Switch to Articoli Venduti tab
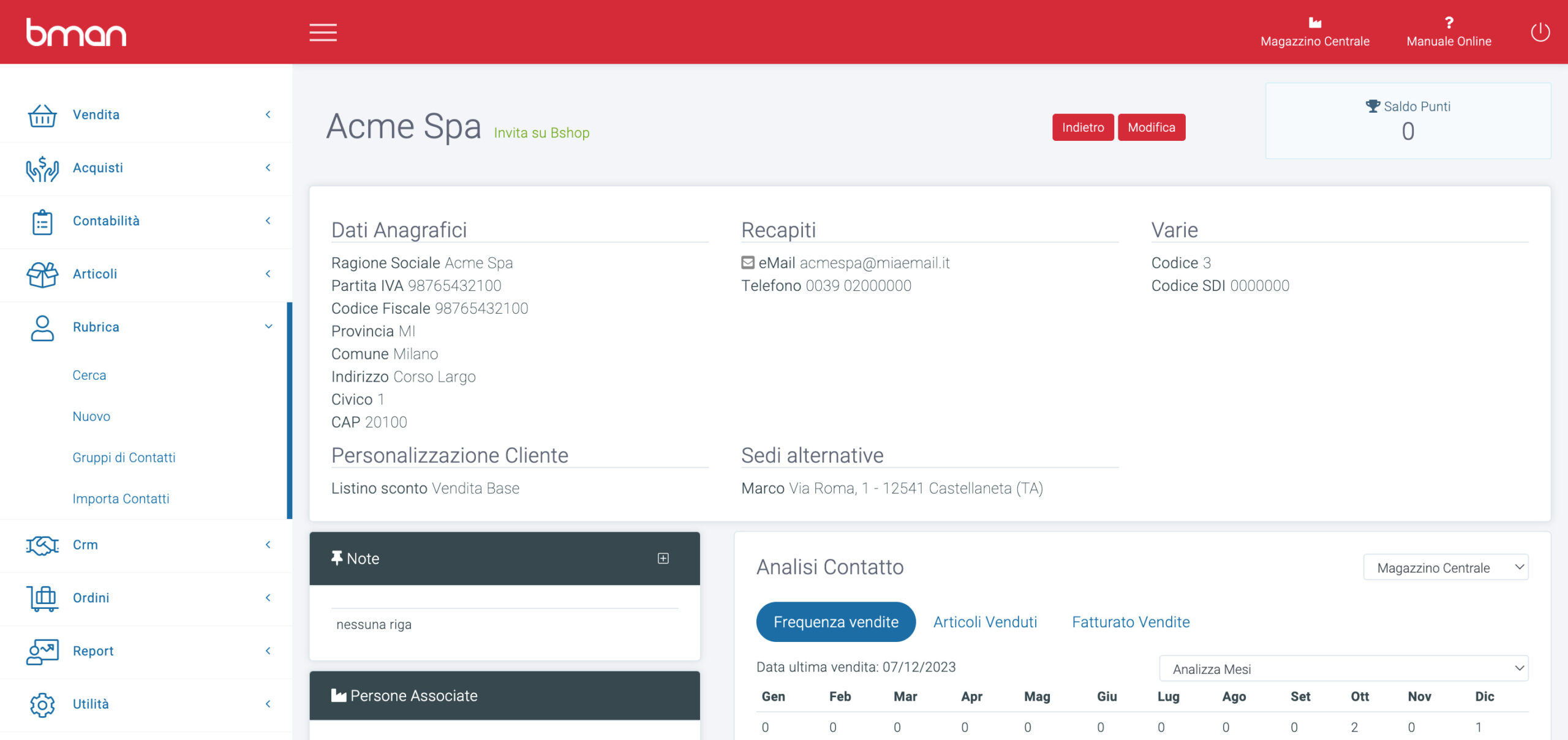The height and width of the screenshot is (740, 1568). click(985, 622)
